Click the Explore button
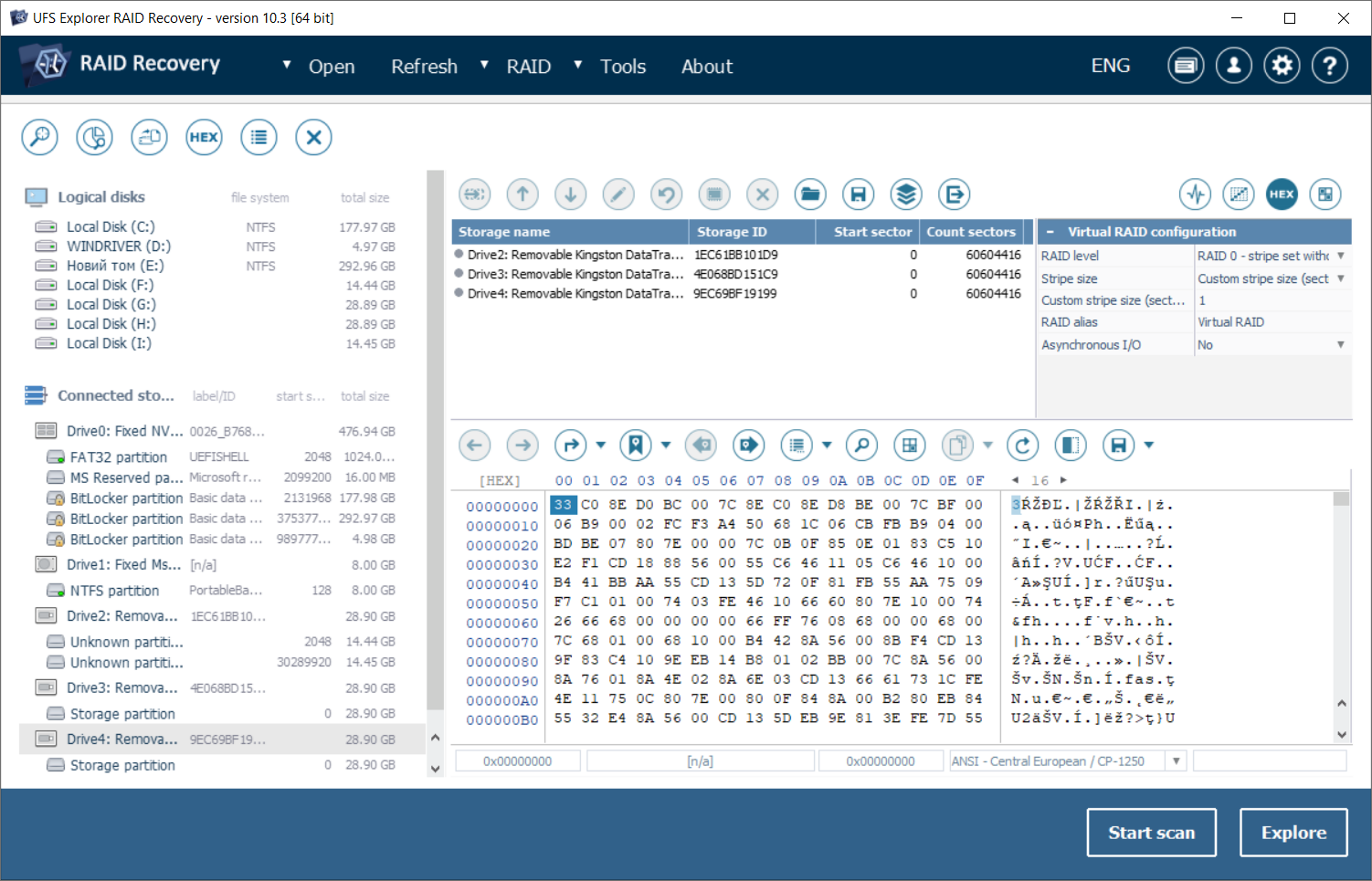 tap(1293, 833)
